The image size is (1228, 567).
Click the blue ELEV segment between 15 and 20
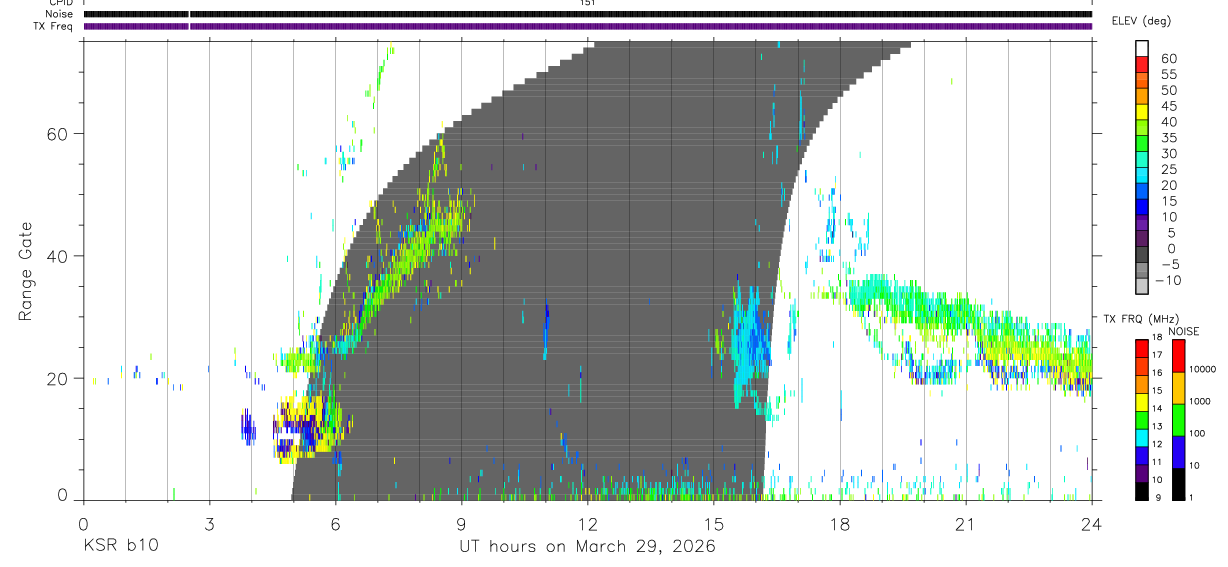[1142, 191]
